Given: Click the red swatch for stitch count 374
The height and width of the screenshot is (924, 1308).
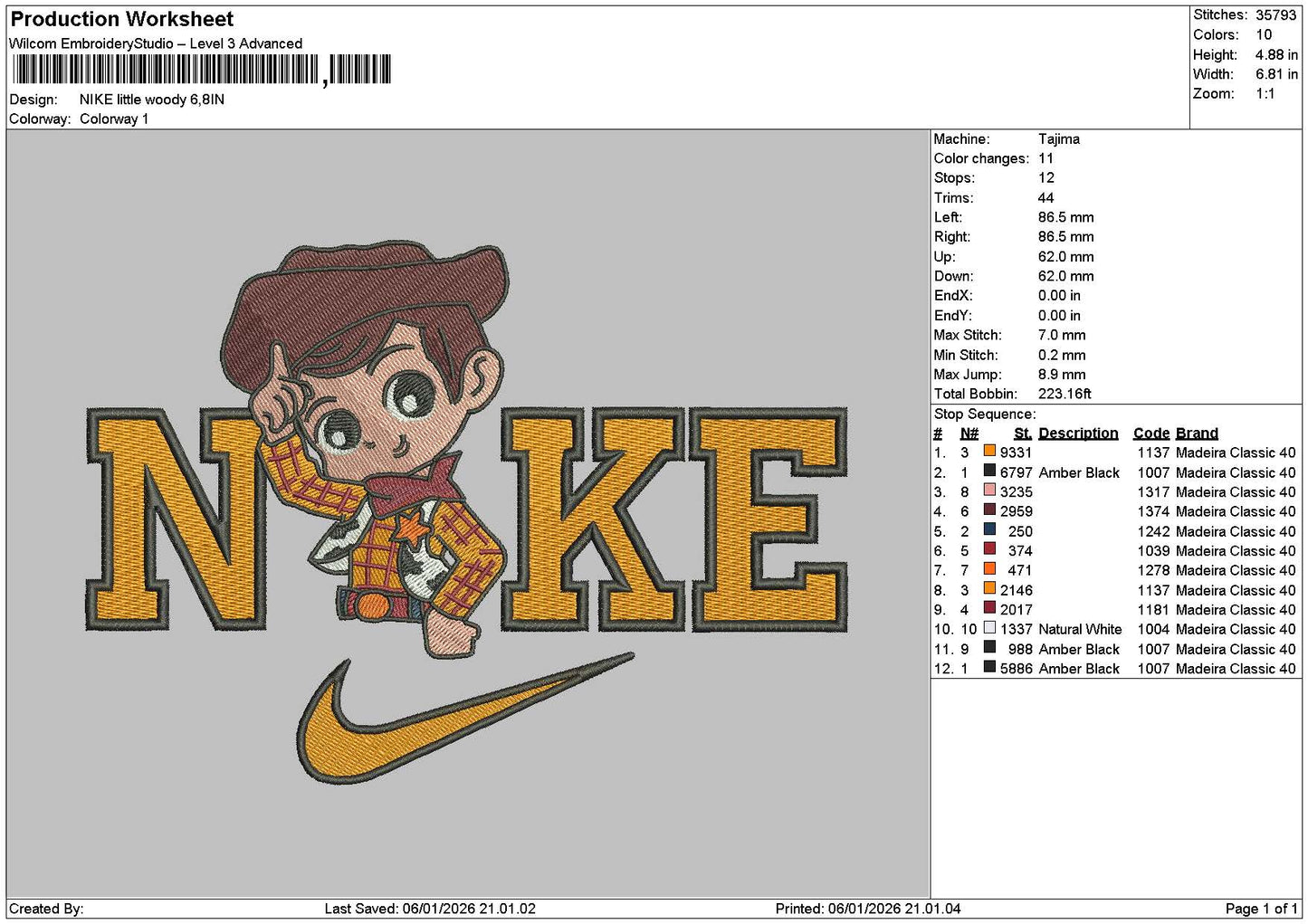Looking at the screenshot, I should pyautogui.click(x=989, y=550).
